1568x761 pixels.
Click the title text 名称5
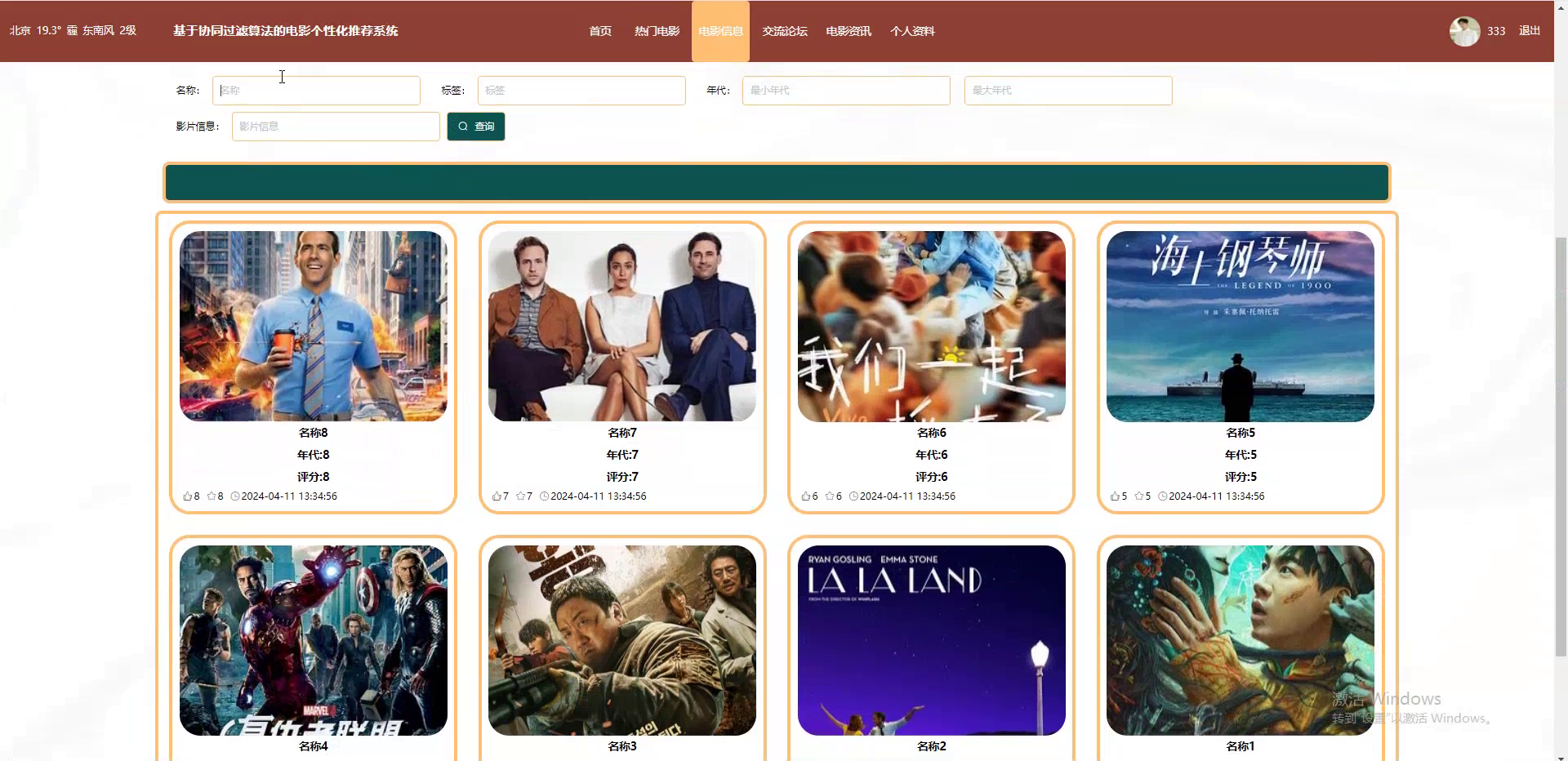tap(1241, 433)
